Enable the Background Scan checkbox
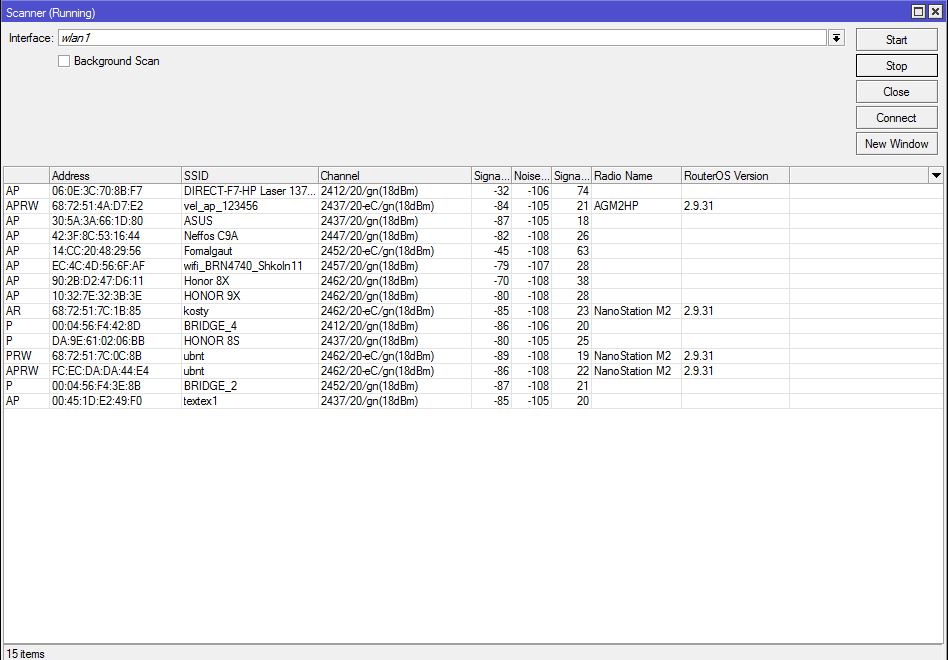The image size is (948, 660). (x=64, y=61)
